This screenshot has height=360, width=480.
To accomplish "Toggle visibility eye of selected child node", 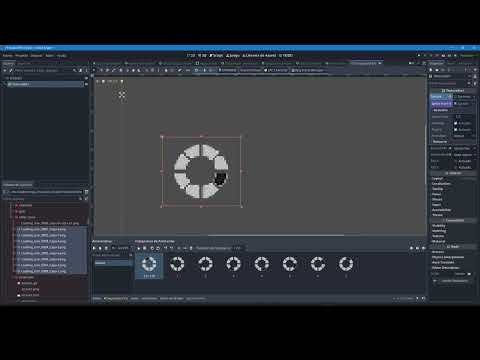I will [86, 84].
